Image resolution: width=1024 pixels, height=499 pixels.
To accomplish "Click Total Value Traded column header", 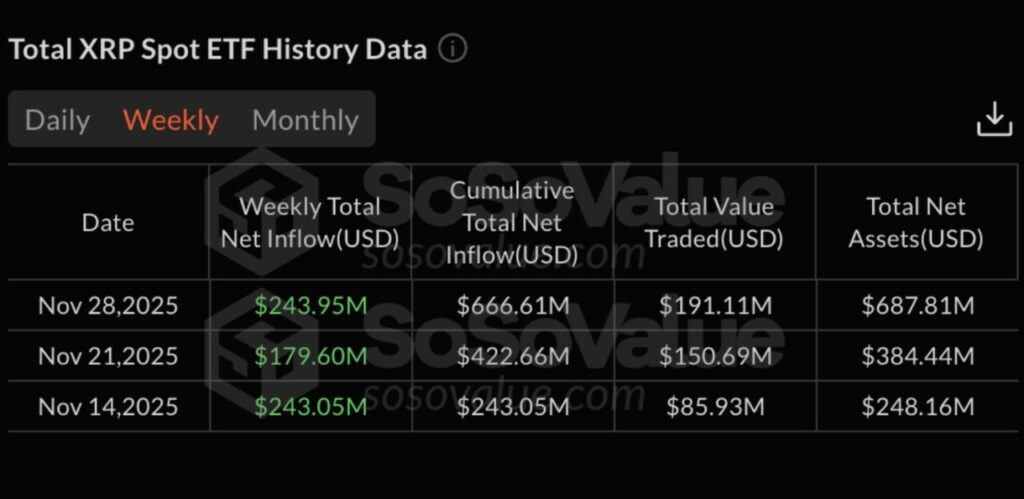I will (x=714, y=222).
